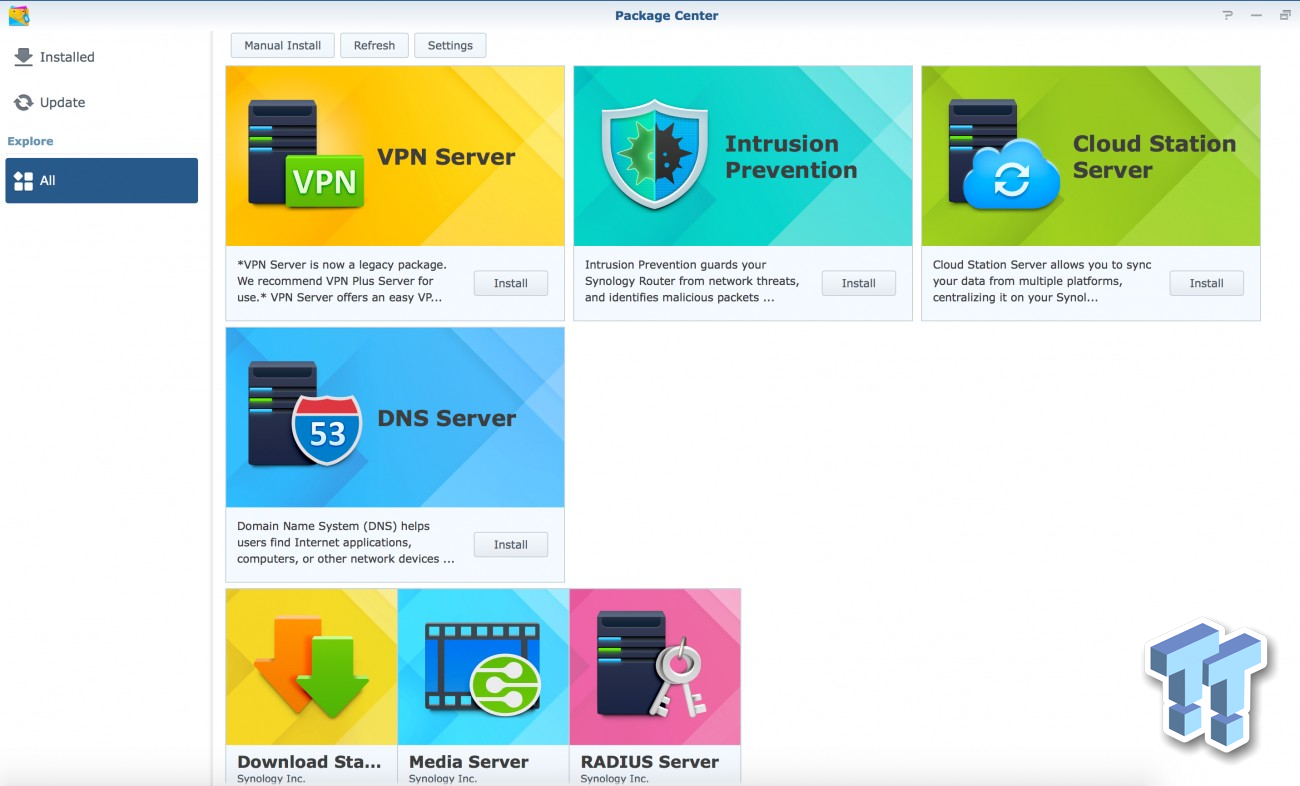Click the Explore heading in sidebar
This screenshot has width=1300, height=786.
click(x=31, y=141)
